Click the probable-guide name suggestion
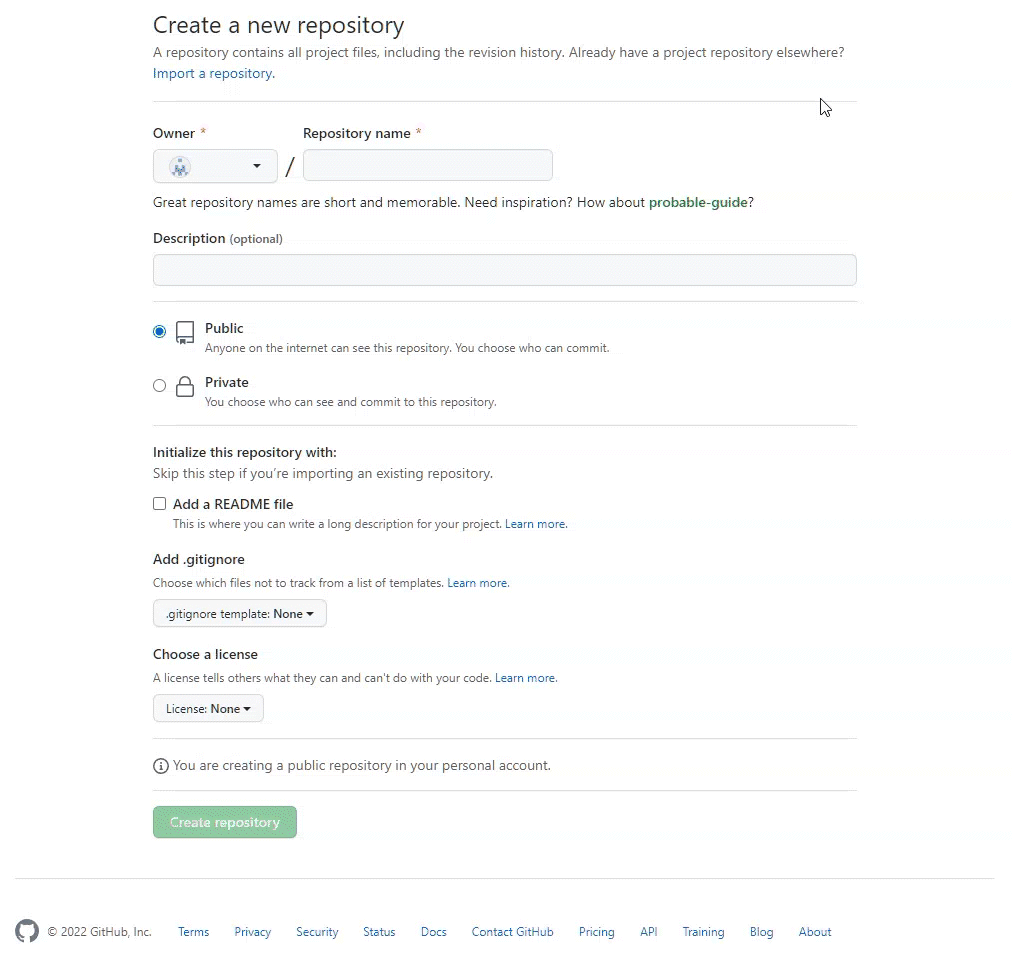This screenshot has height=954, width=1012. point(698,201)
